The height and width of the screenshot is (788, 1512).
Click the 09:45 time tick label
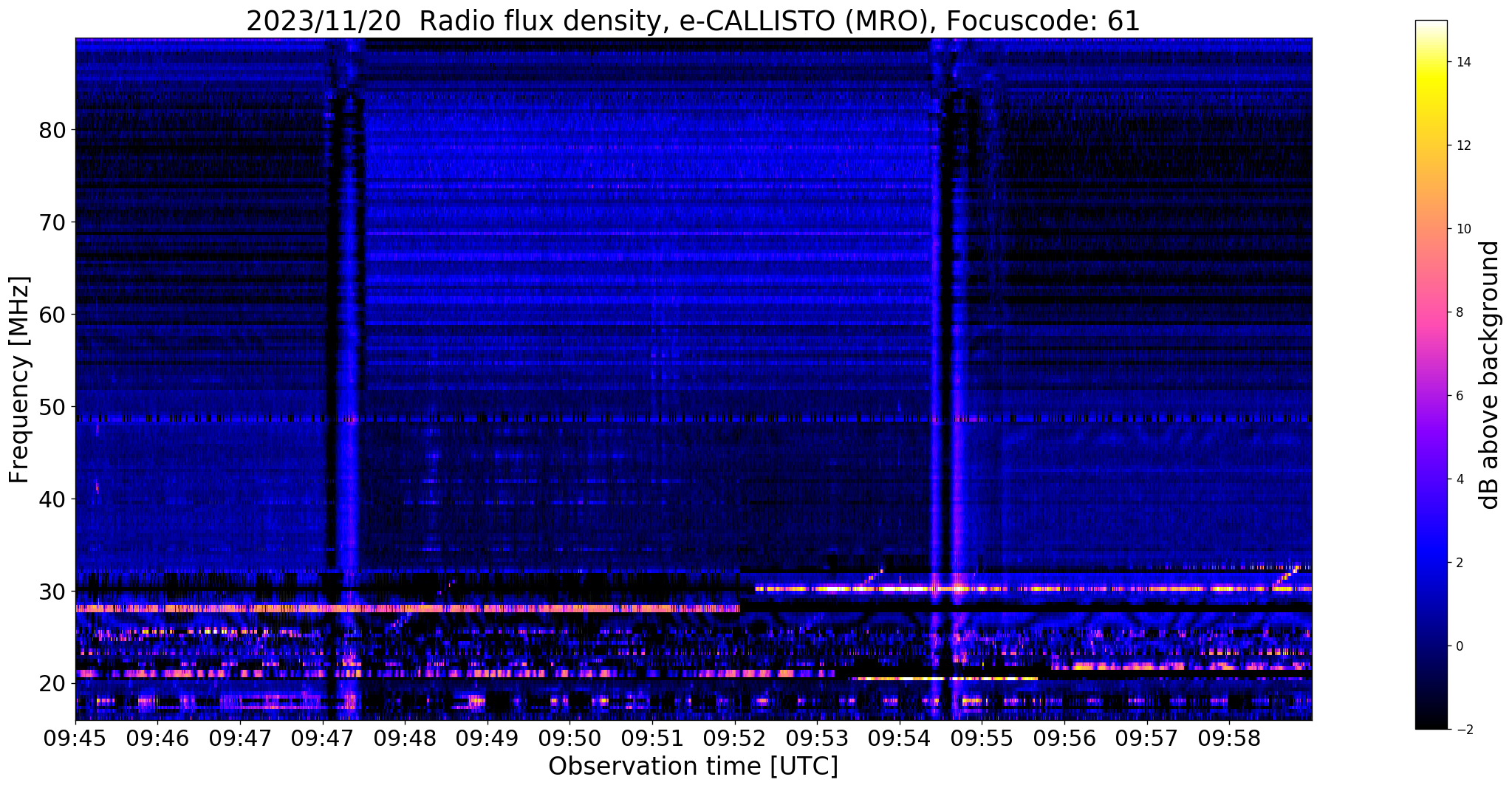point(75,739)
